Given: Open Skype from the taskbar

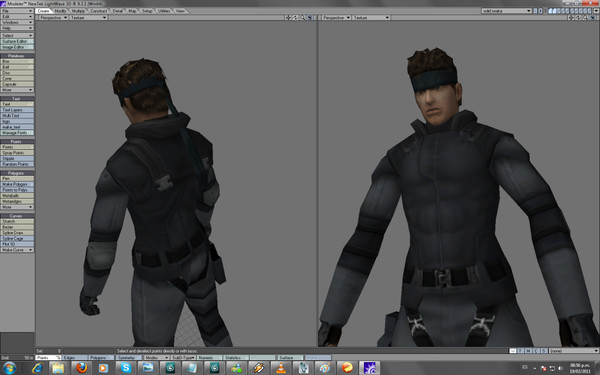Looking at the screenshot, I should pos(126,368).
